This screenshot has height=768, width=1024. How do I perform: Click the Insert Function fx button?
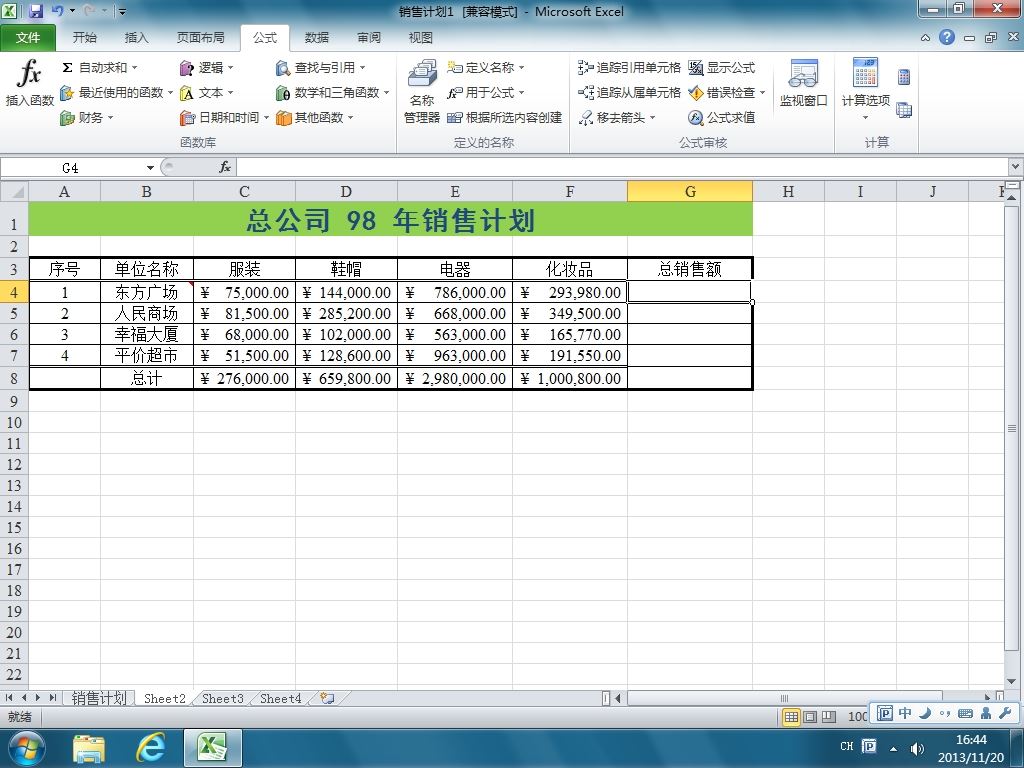click(29, 82)
